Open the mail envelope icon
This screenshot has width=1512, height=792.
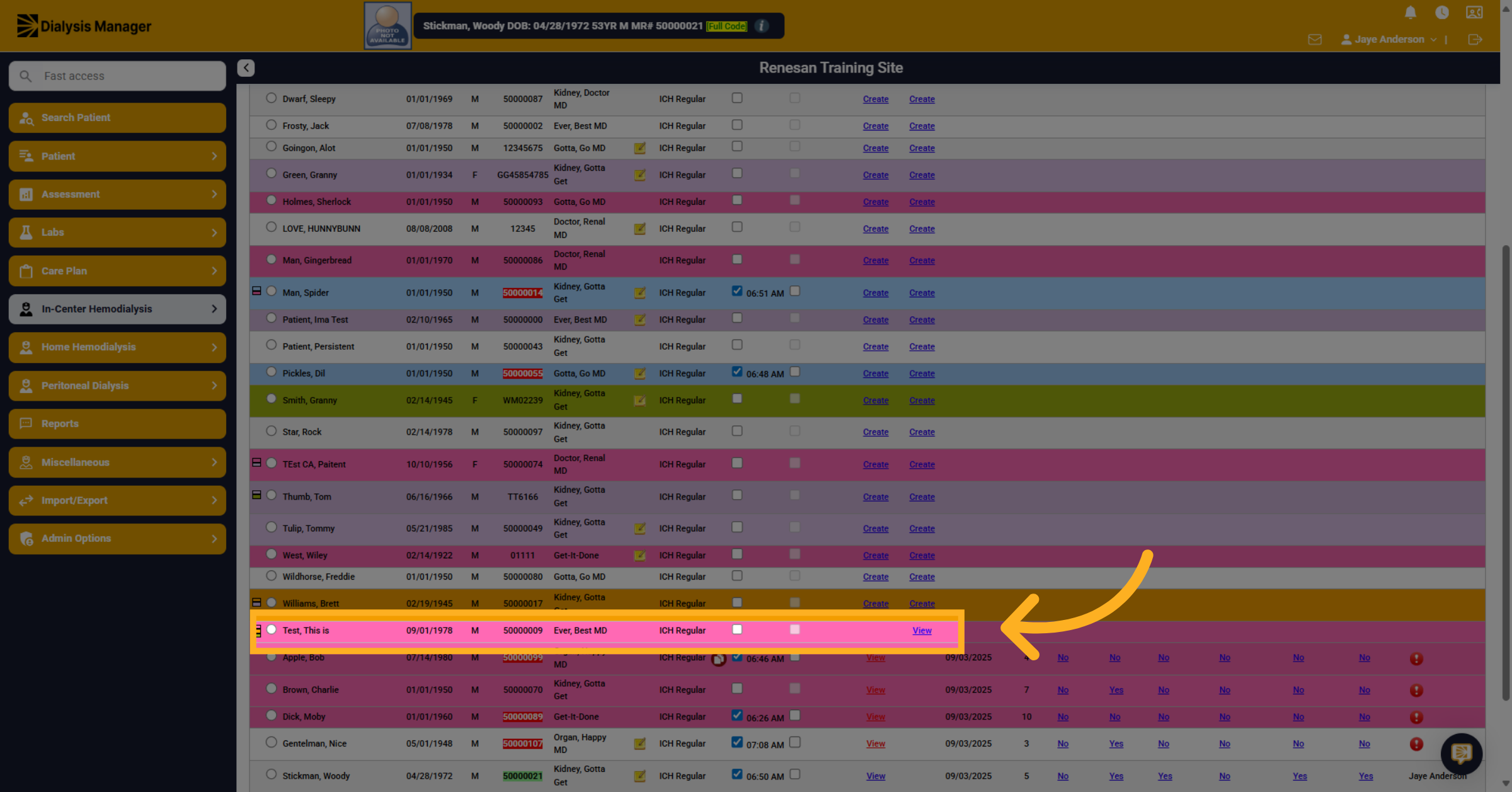coord(1315,40)
